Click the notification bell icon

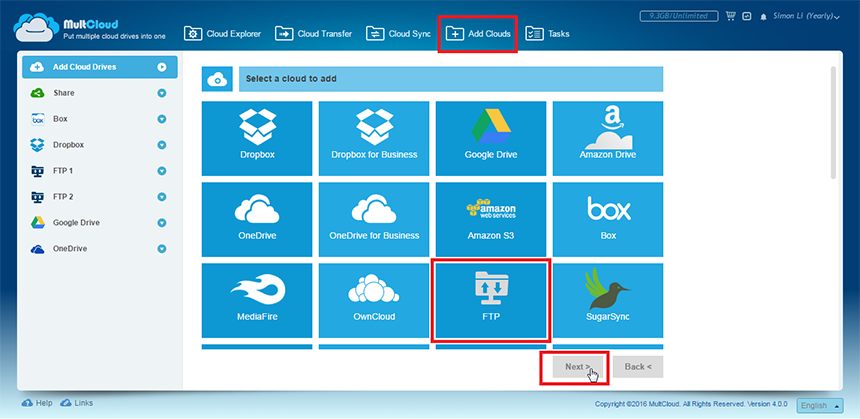click(763, 17)
